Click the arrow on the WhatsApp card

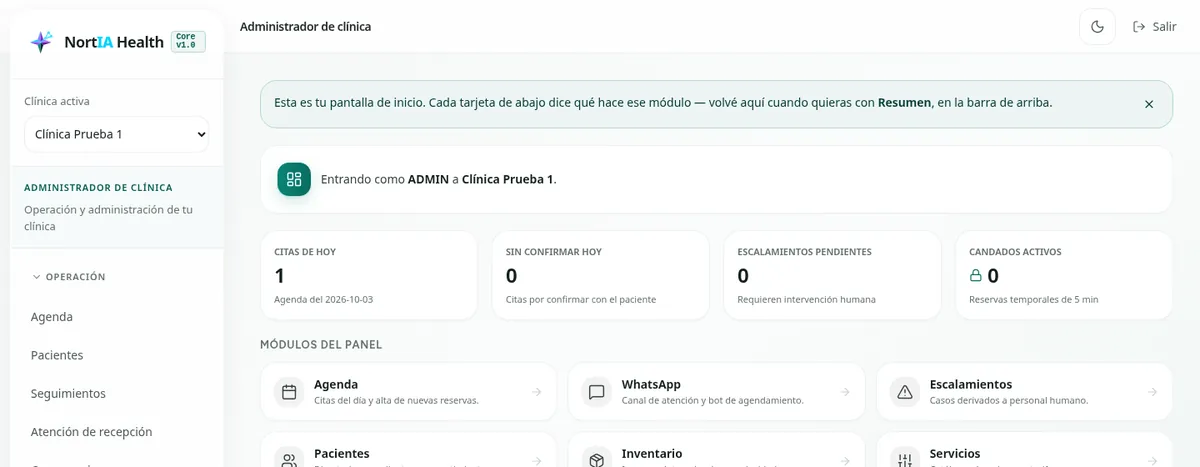(845, 392)
